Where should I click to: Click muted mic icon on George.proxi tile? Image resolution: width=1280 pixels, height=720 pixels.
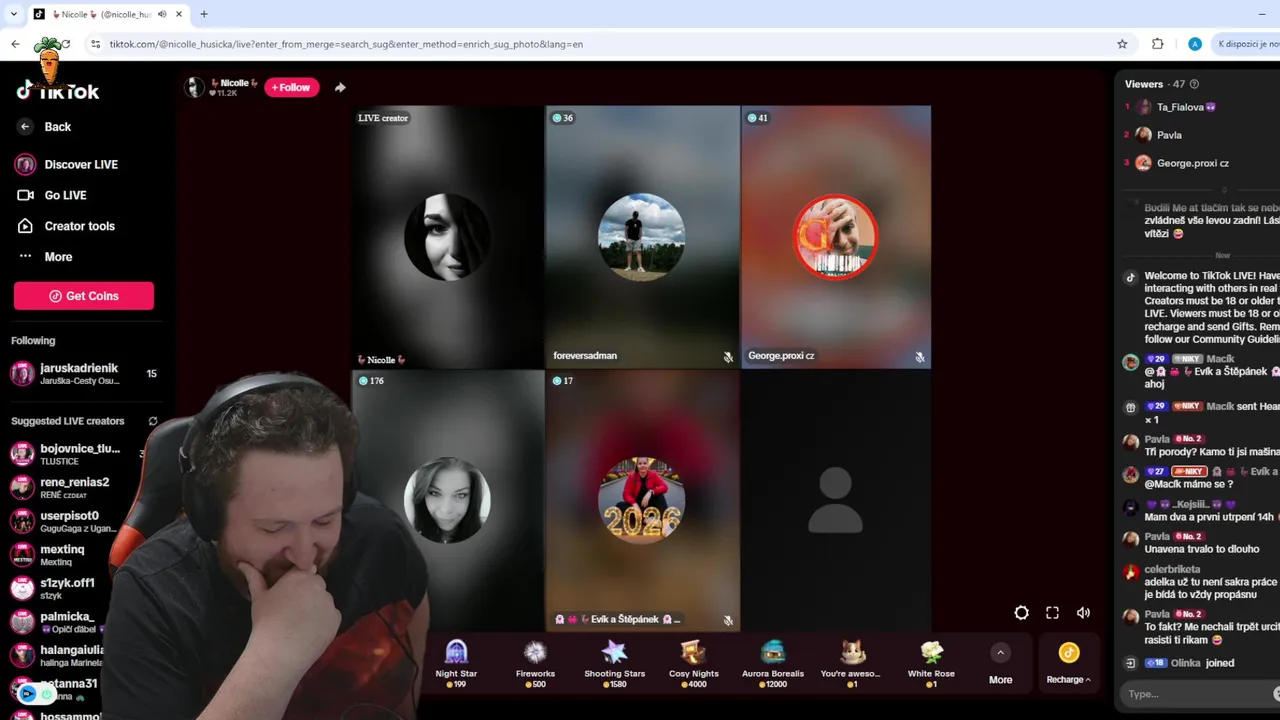point(919,356)
